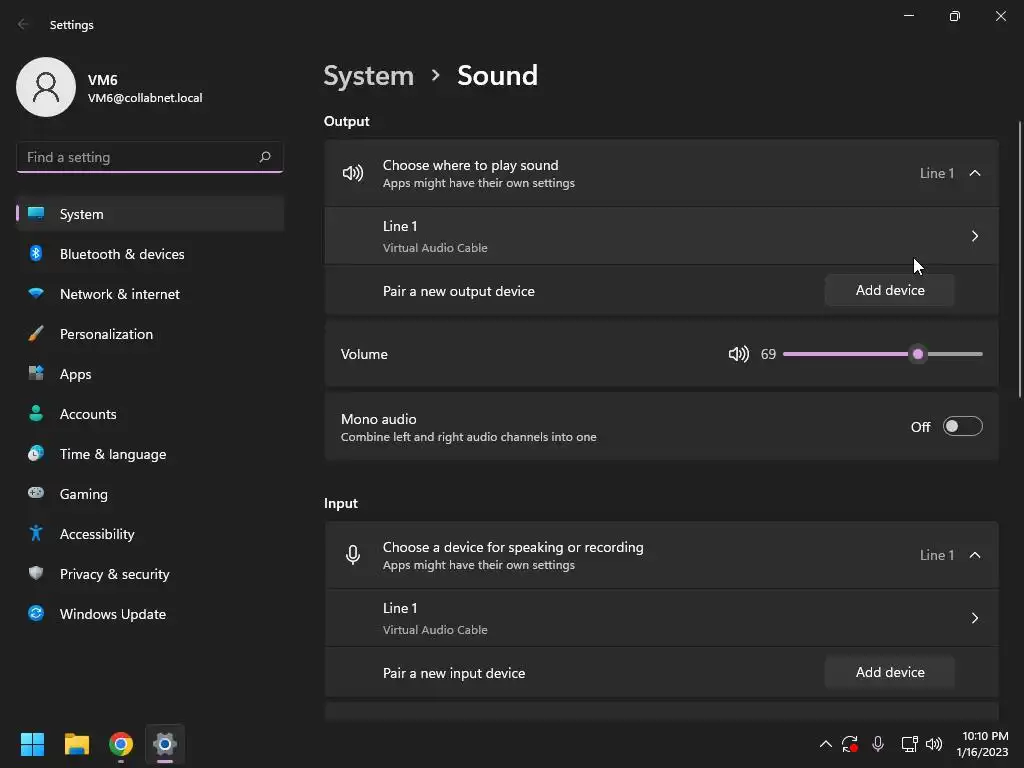Open Bluetooth & devices settings

(x=122, y=254)
